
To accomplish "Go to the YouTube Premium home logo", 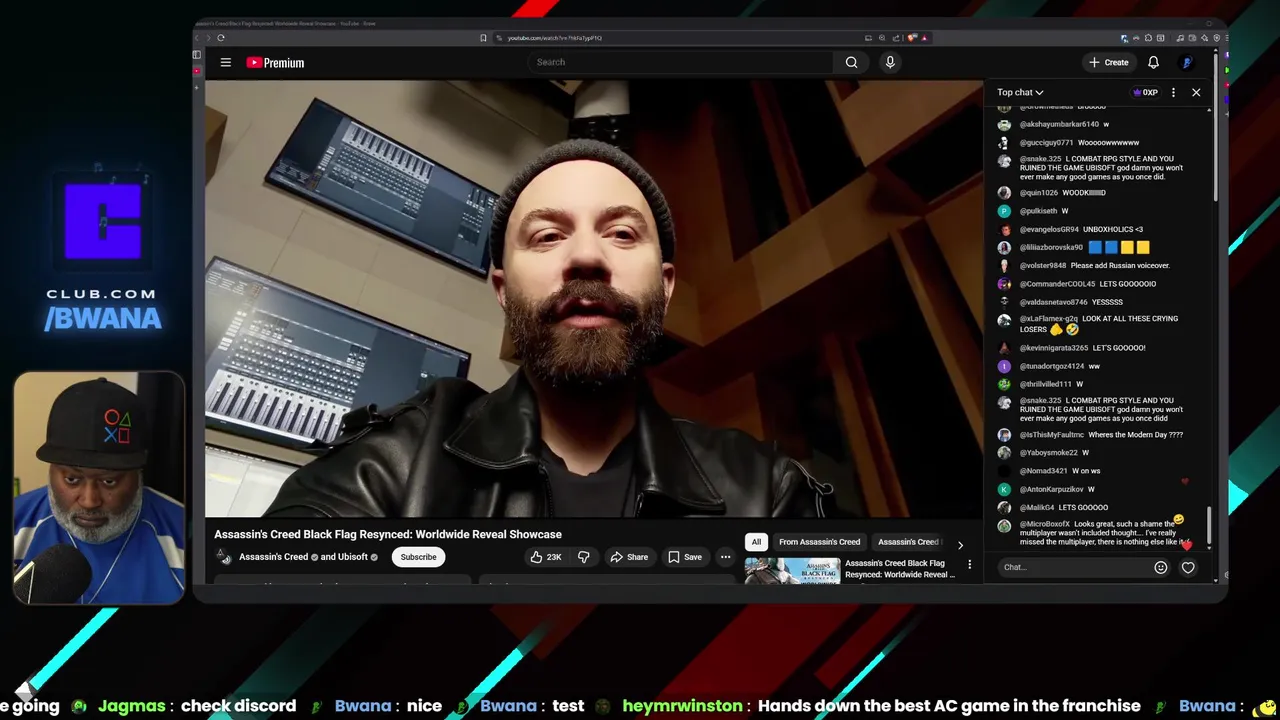I will pos(275,62).
